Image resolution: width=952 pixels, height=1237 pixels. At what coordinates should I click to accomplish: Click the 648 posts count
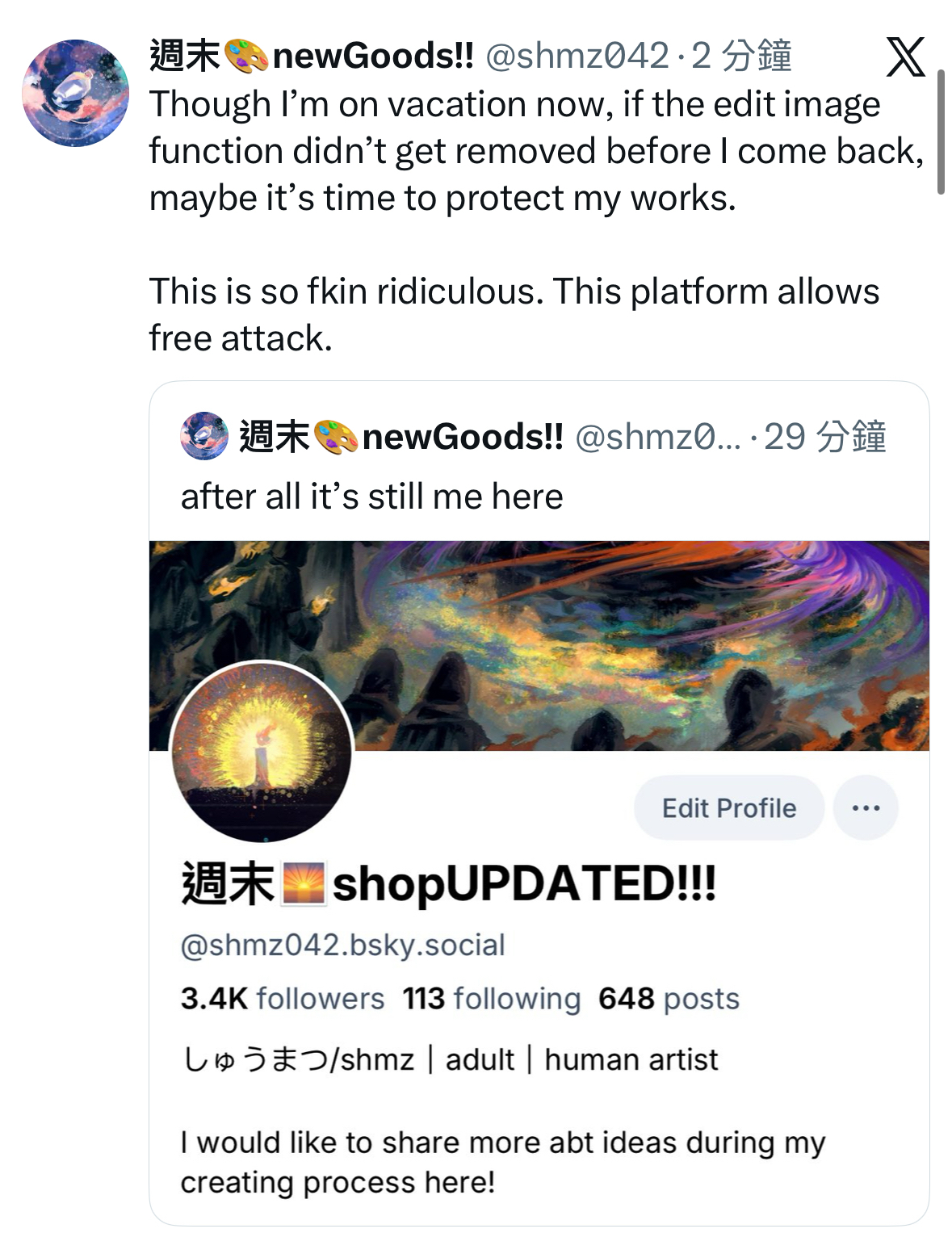pyautogui.click(x=669, y=999)
